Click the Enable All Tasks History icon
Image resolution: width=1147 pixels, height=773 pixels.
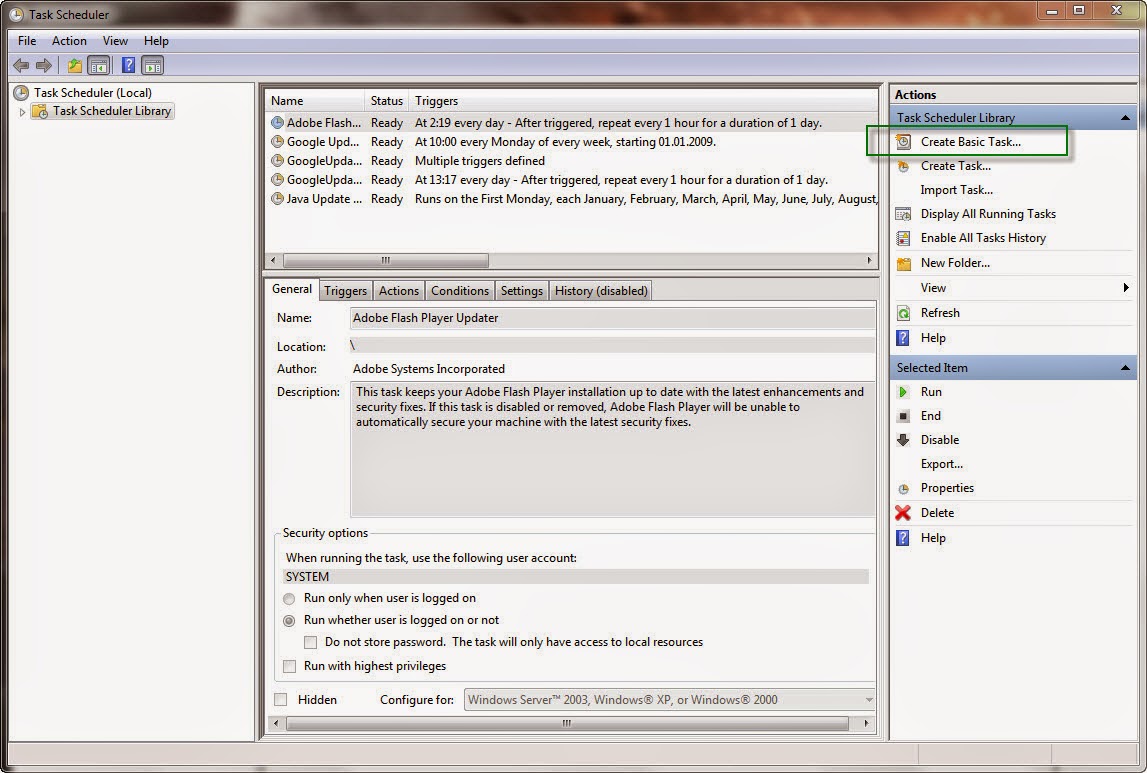(903, 238)
